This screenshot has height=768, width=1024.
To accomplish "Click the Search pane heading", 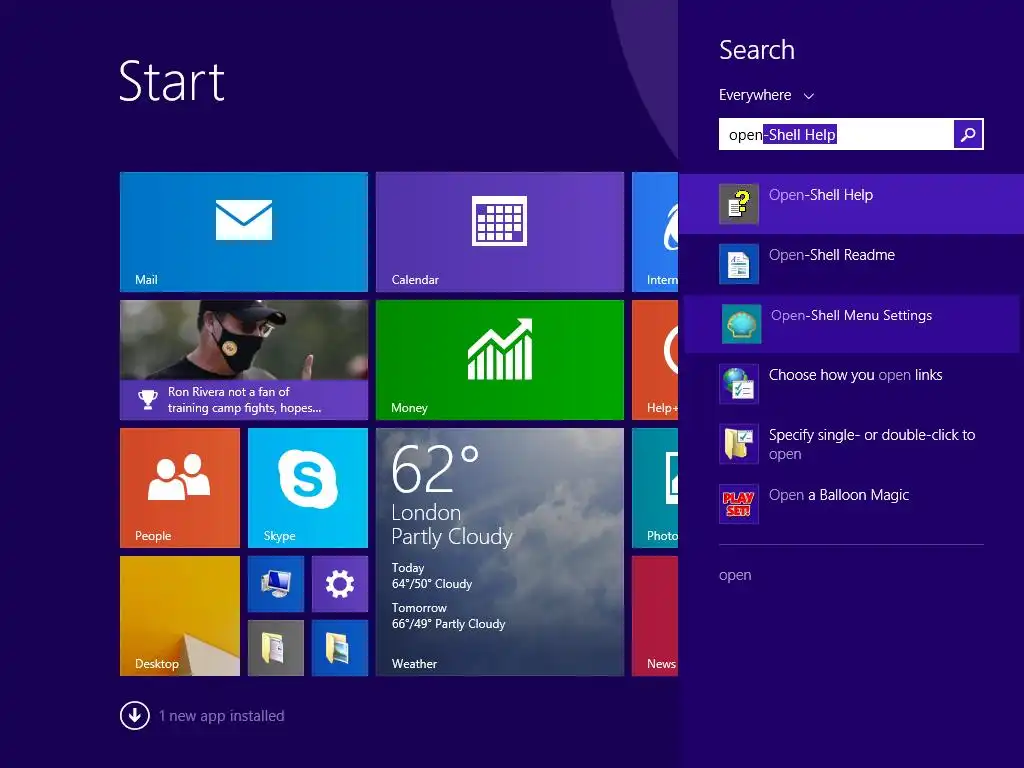I will tap(757, 50).
